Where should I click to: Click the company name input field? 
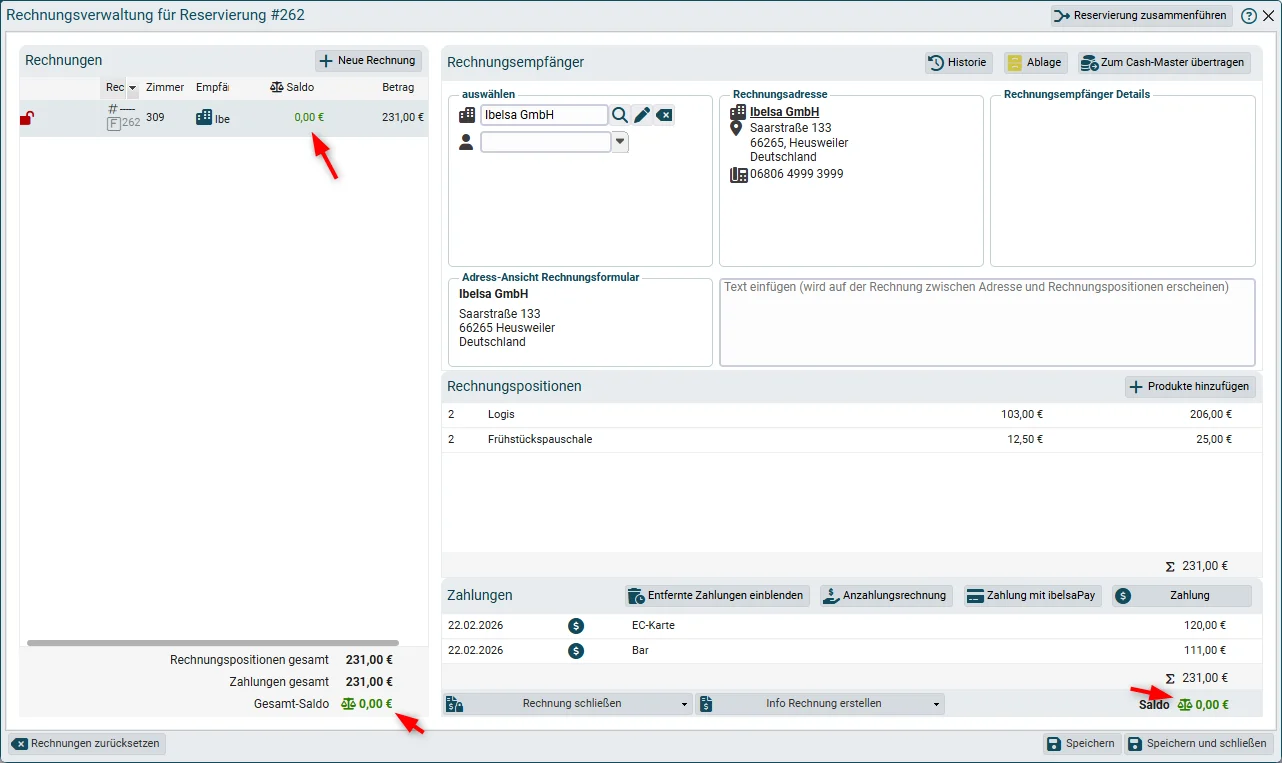coord(544,115)
